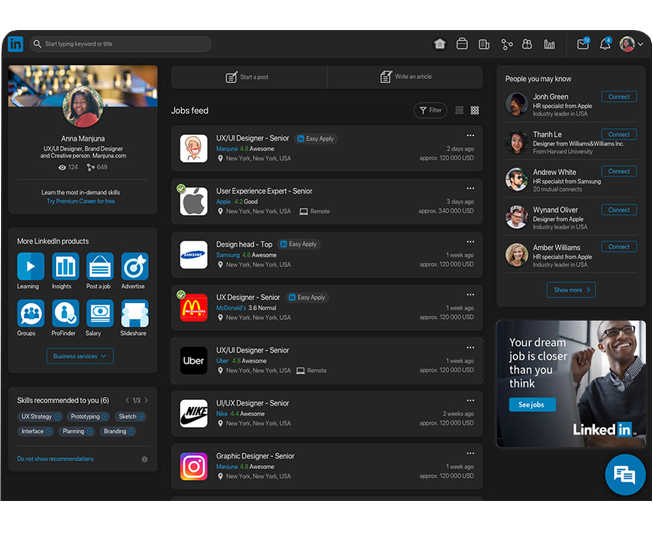Open options menu for Uber UX/UI Designer job

coord(470,347)
